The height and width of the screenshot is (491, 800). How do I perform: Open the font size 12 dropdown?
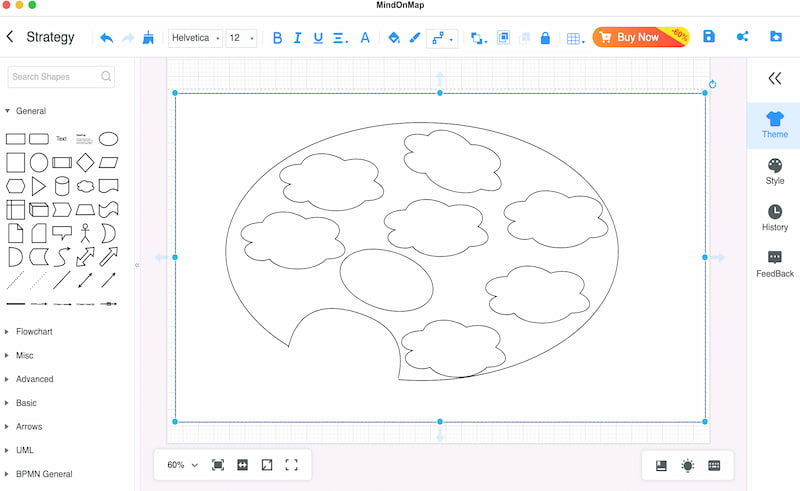pos(241,38)
